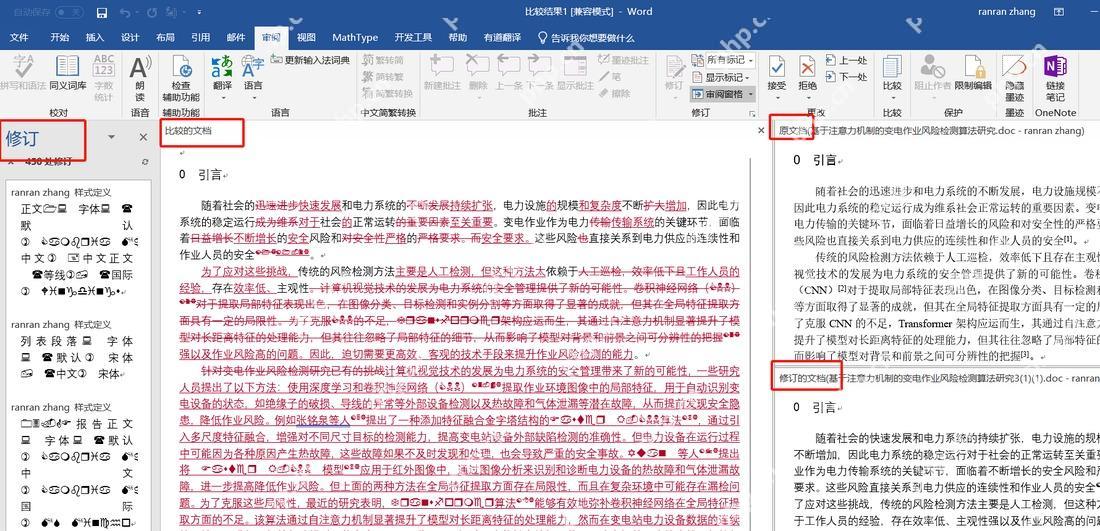
Task: Switch to the 视图 tab
Action: (306, 38)
